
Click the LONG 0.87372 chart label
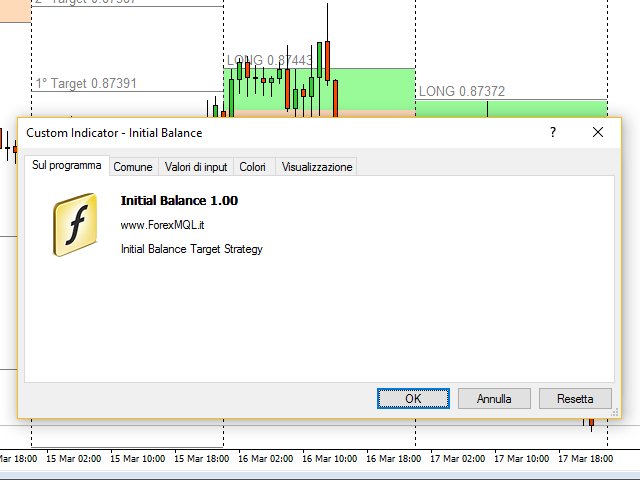click(462, 91)
